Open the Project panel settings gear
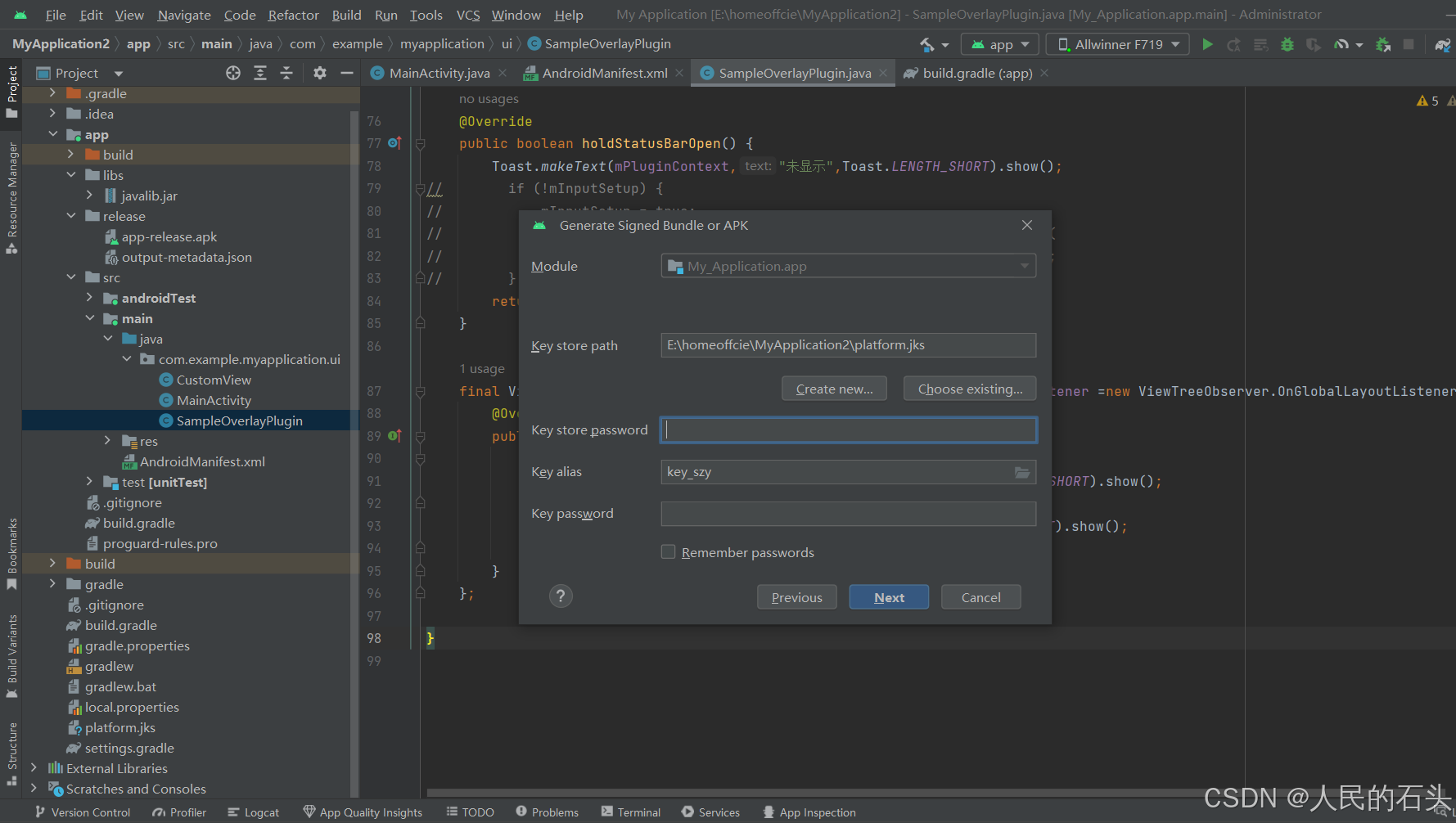Viewport: 1456px width, 823px height. pos(319,73)
